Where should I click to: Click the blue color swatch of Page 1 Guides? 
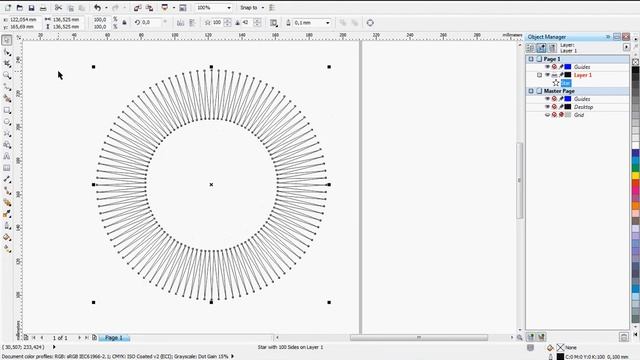point(568,67)
